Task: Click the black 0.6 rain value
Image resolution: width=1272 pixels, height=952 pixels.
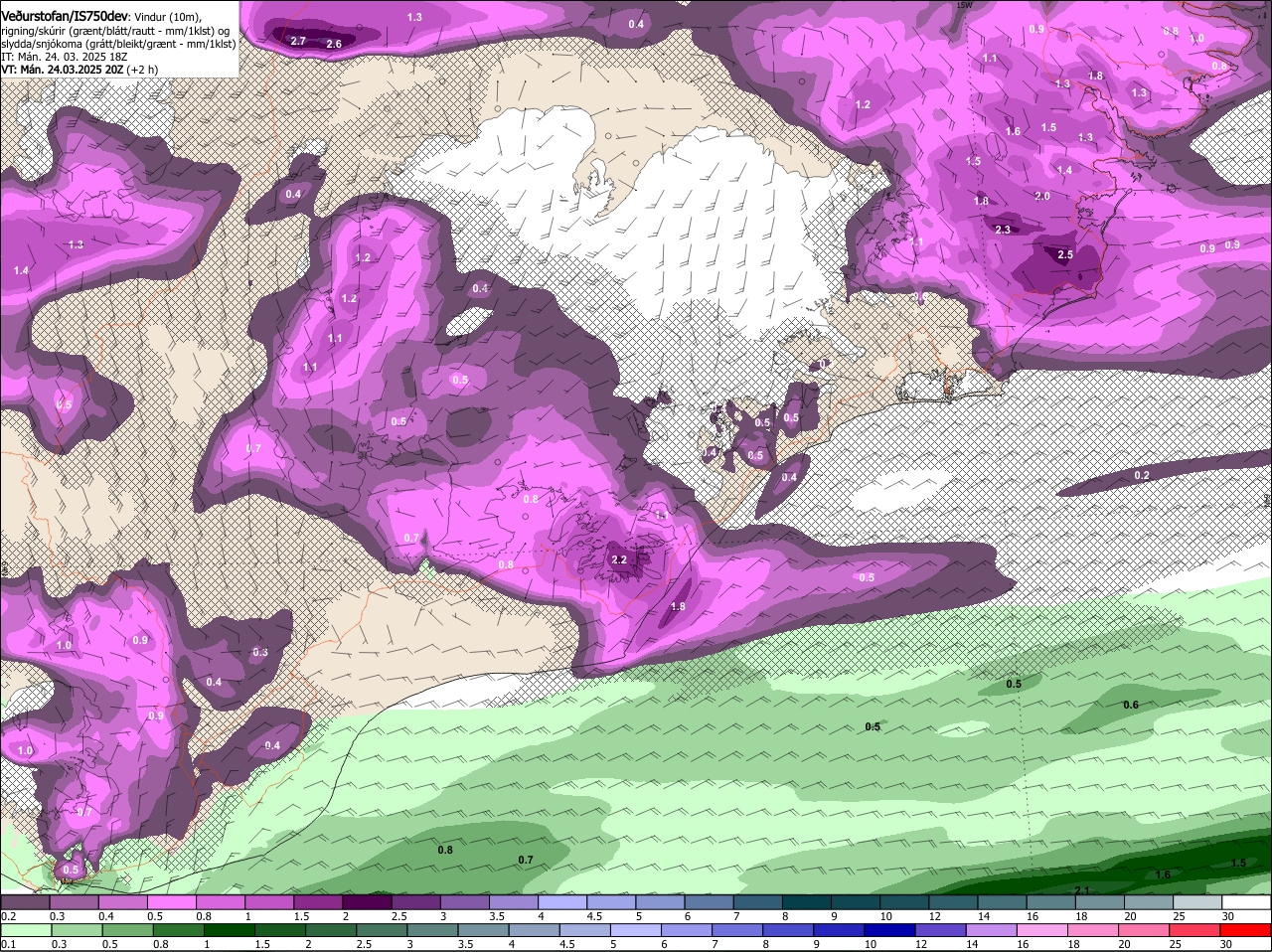Action: pyautogui.click(x=1131, y=706)
